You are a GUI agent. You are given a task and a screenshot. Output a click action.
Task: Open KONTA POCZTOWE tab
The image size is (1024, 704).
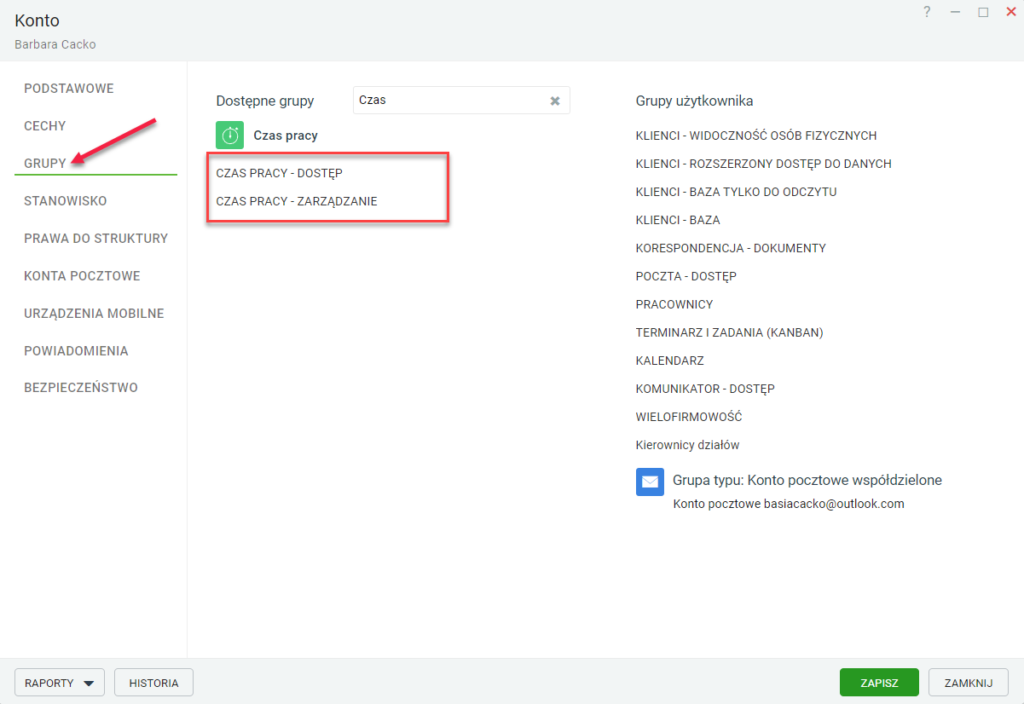(x=82, y=276)
